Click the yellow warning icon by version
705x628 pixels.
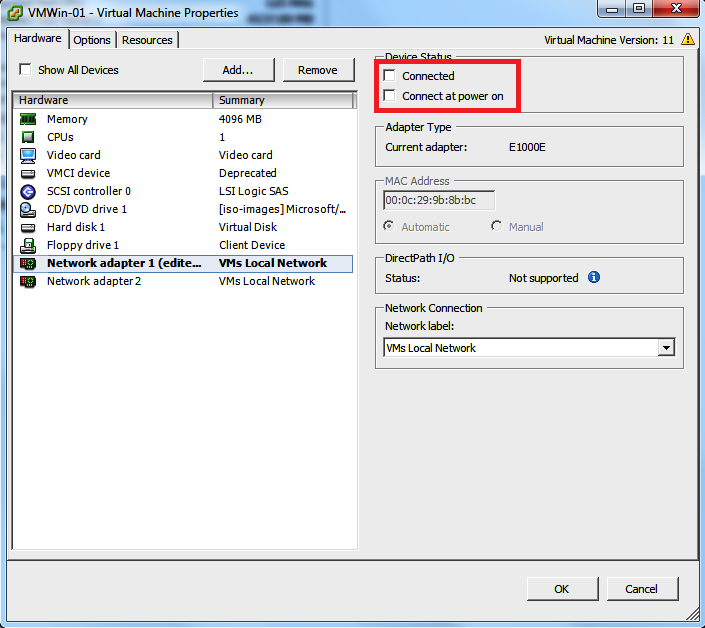tap(688, 40)
